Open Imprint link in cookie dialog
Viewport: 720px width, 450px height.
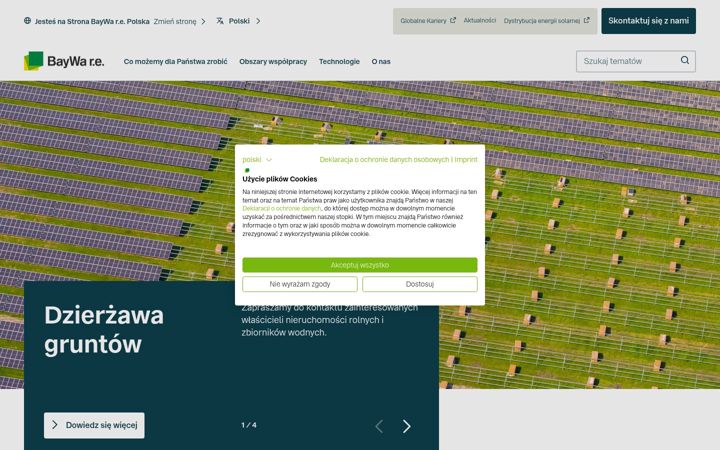466,159
